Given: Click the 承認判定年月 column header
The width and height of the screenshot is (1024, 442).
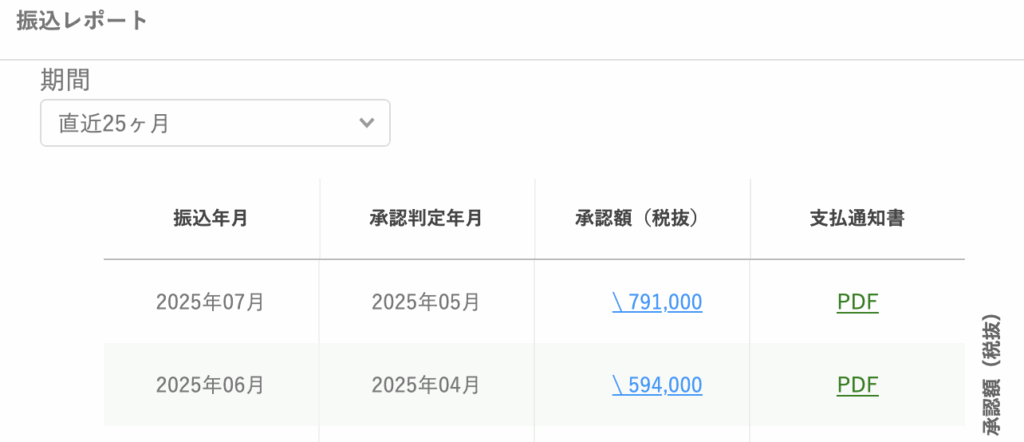Looking at the screenshot, I should 426,219.
